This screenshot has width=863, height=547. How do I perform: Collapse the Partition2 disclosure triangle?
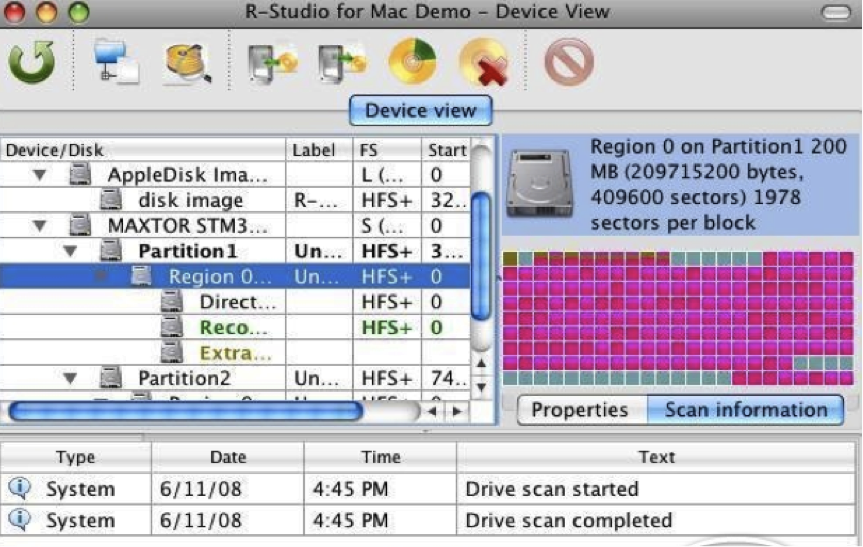pyautogui.click(x=71, y=379)
